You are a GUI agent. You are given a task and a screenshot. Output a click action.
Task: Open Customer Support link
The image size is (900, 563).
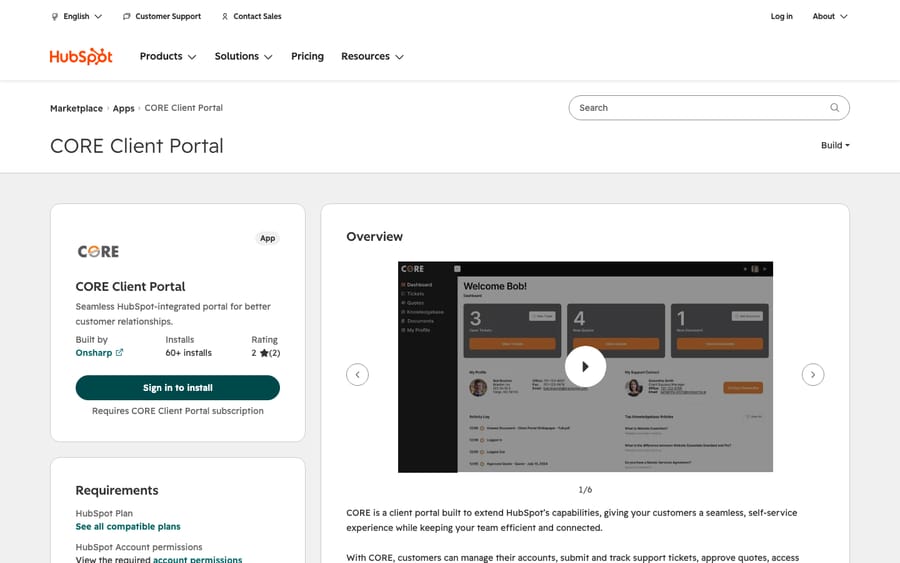[168, 17]
